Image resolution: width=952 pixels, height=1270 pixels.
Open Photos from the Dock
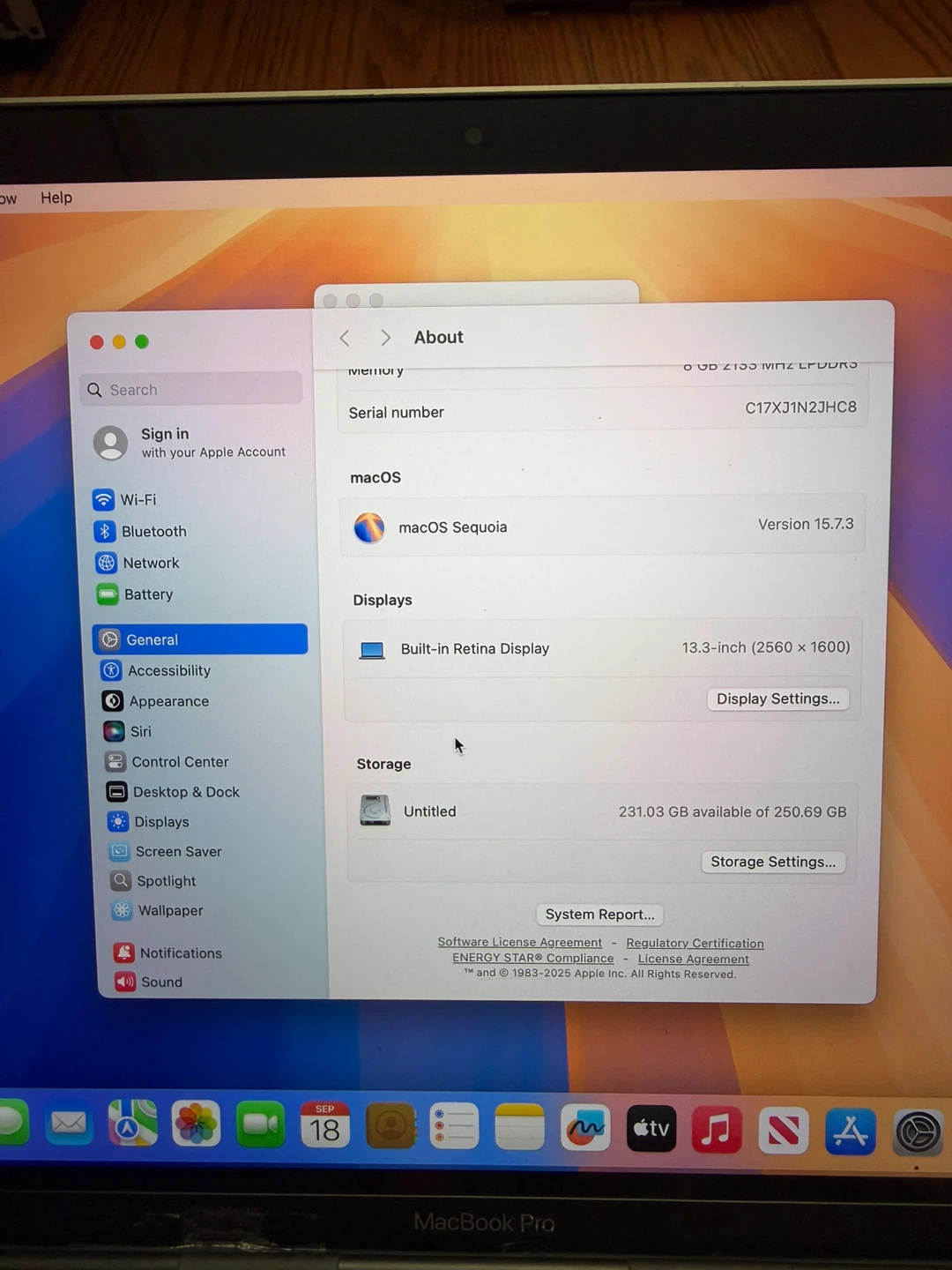tap(196, 1124)
